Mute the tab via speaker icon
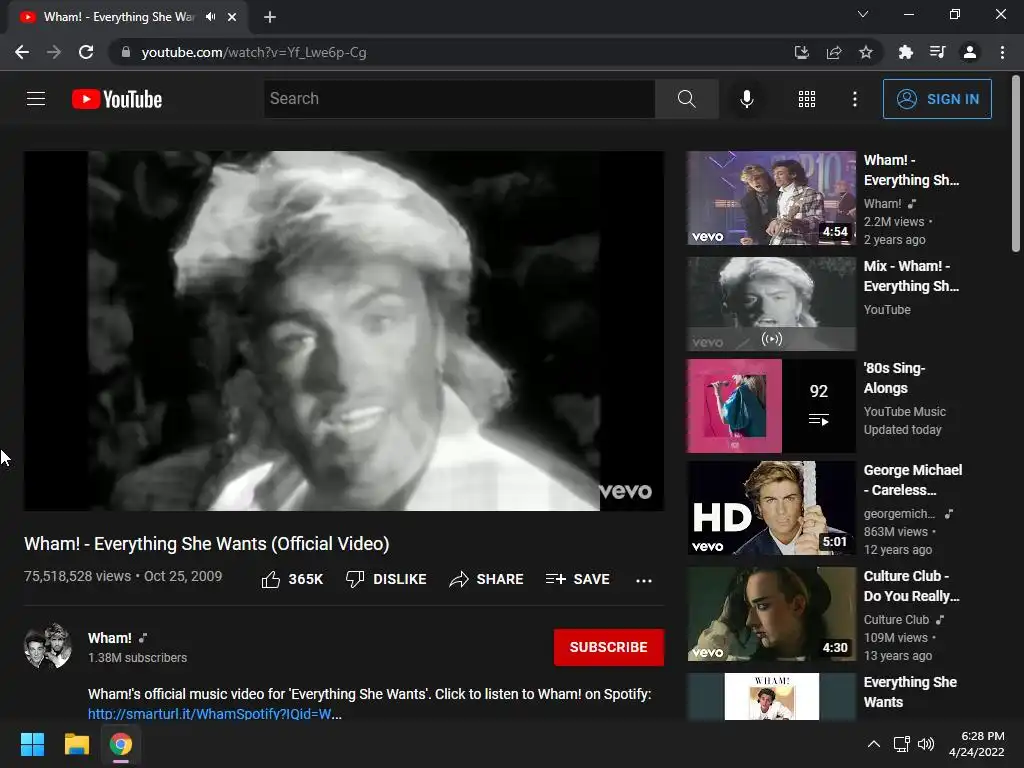Image resolution: width=1024 pixels, height=768 pixels. click(210, 17)
